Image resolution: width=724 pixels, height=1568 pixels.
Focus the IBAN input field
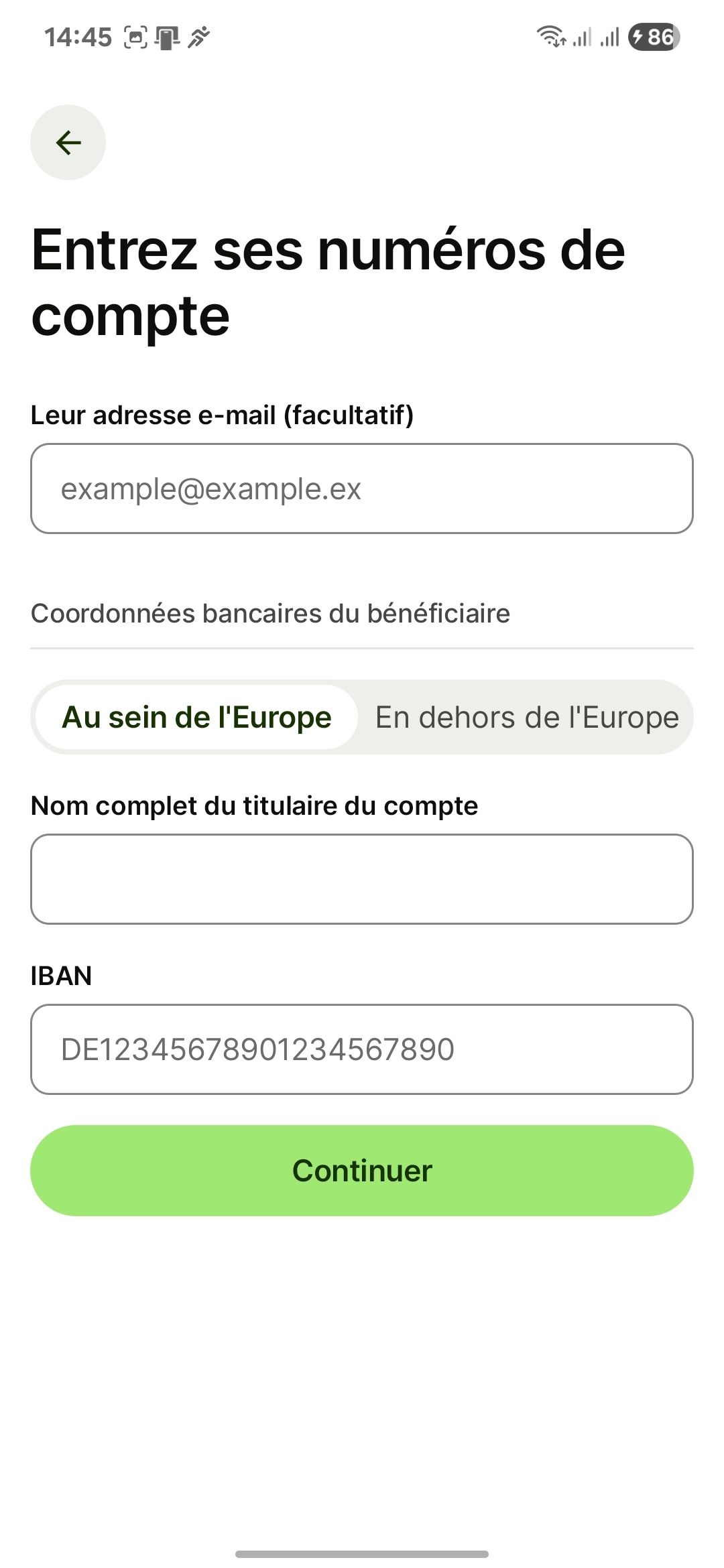point(362,1049)
